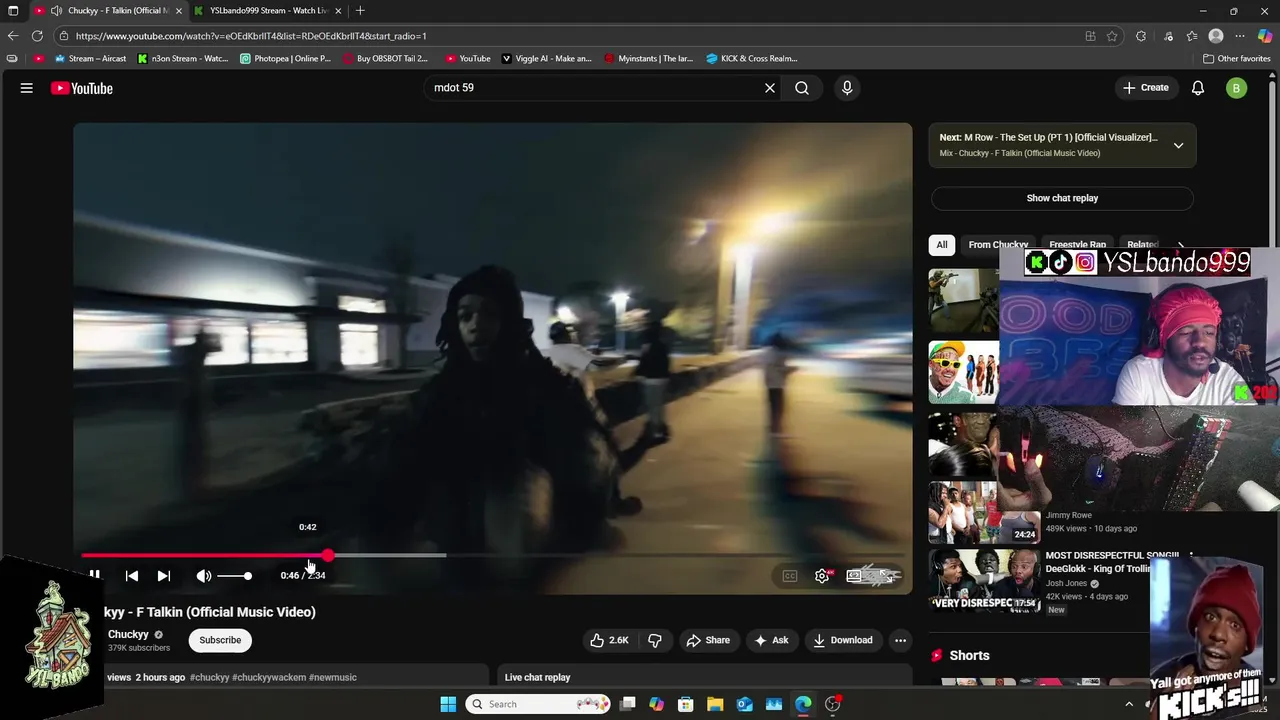Screen dimensions: 1280x720
Task: Reload the page
Action: click(37, 36)
